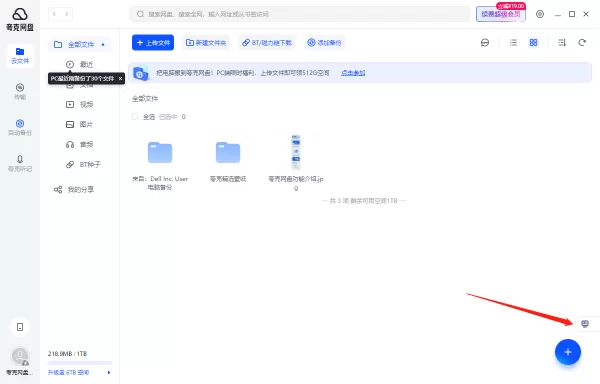
Task: Go back with the left arrow
Action: (x=54, y=14)
